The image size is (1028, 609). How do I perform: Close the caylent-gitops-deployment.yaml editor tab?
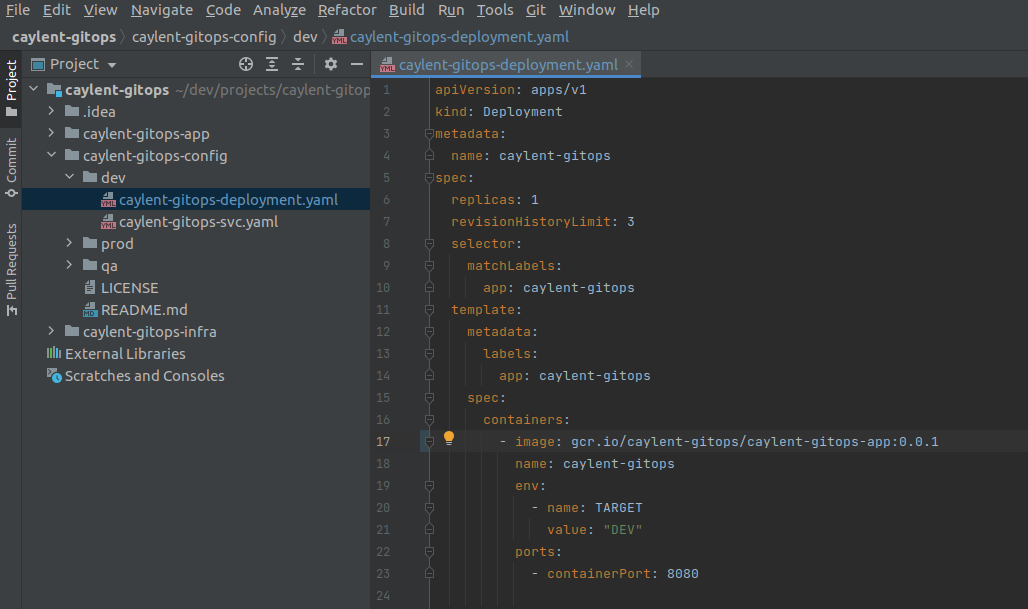[629, 64]
